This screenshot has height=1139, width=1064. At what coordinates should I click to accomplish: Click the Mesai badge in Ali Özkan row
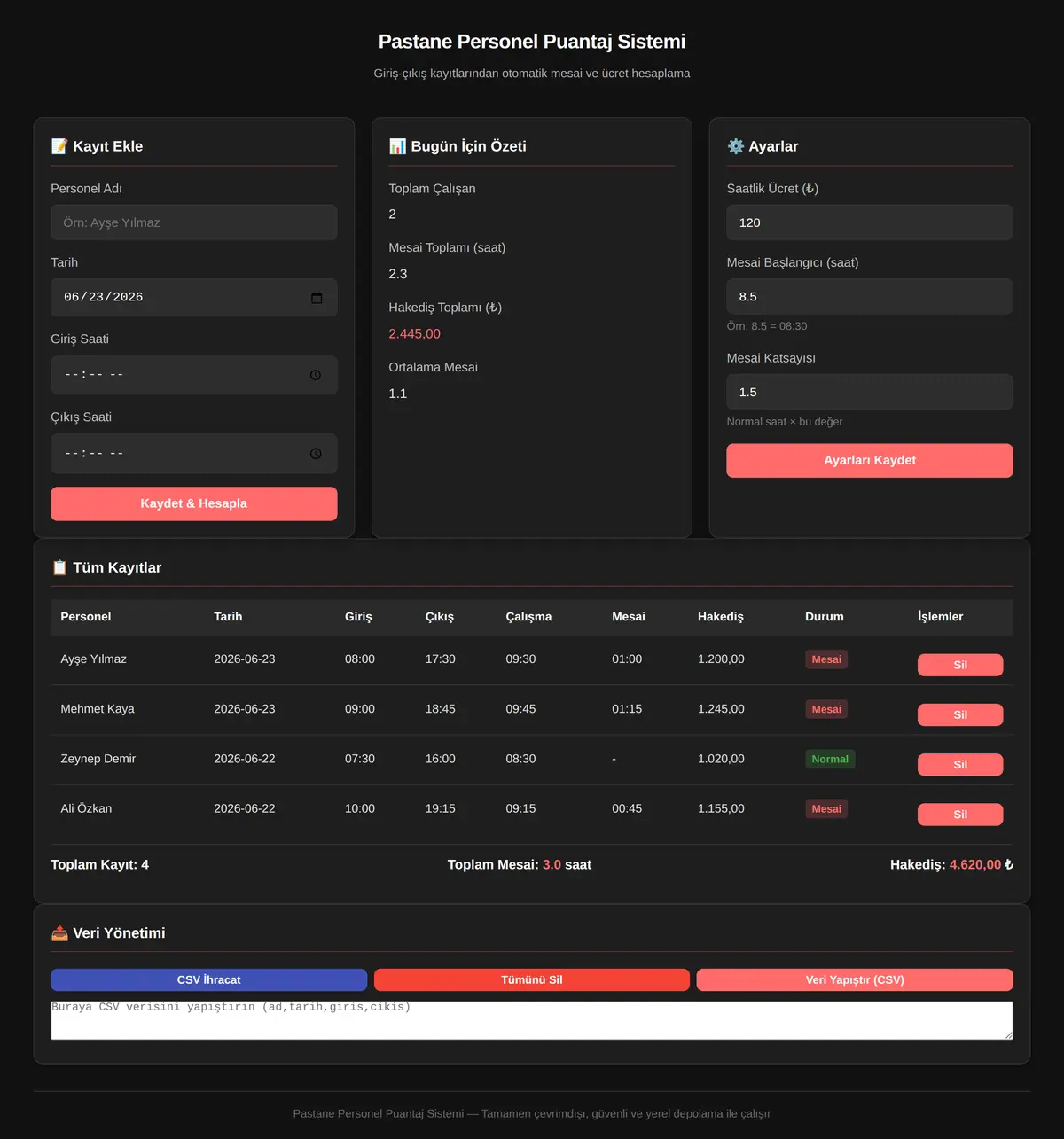[x=826, y=808]
